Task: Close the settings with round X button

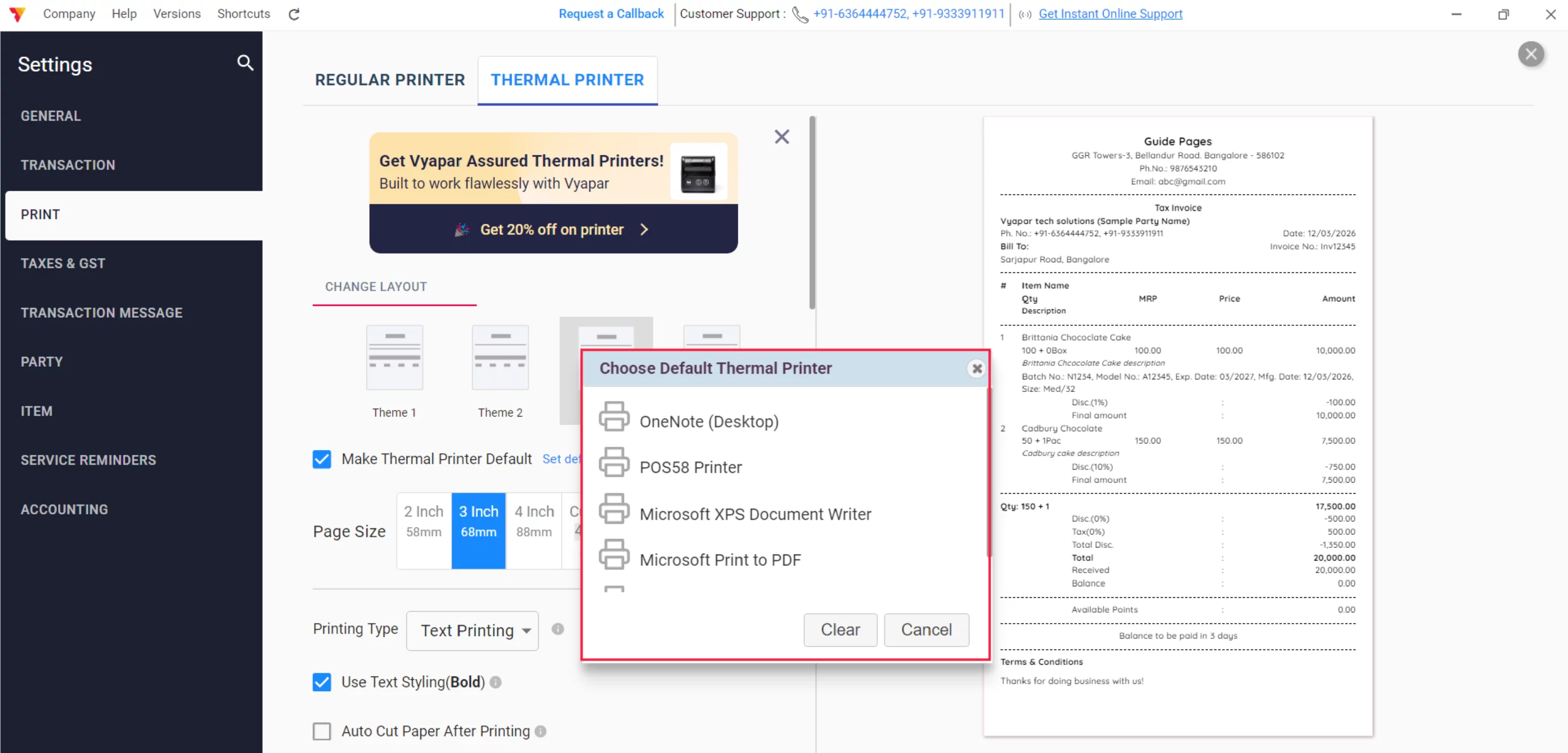Action: [1531, 54]
